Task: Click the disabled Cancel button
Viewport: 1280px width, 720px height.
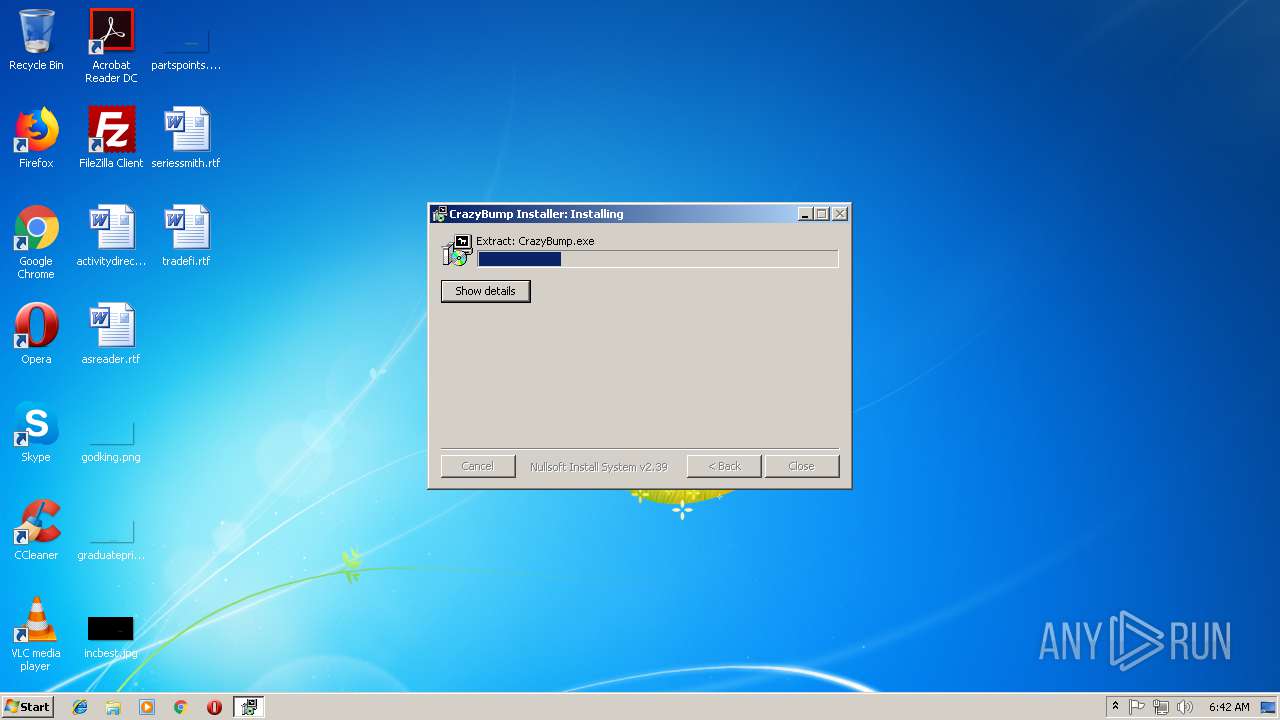Action: tap(478, 466)
